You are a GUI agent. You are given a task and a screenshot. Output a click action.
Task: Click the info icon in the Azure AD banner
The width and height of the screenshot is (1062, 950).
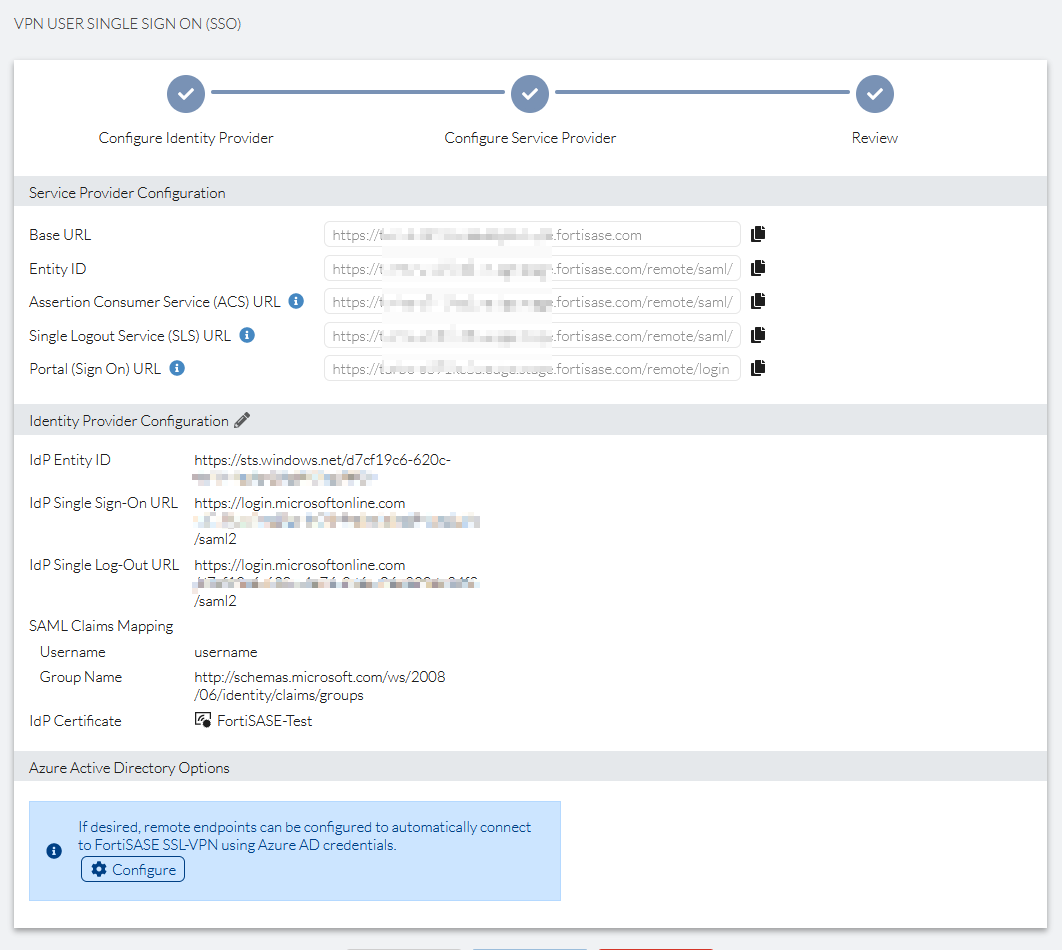(x=52, y=851)
